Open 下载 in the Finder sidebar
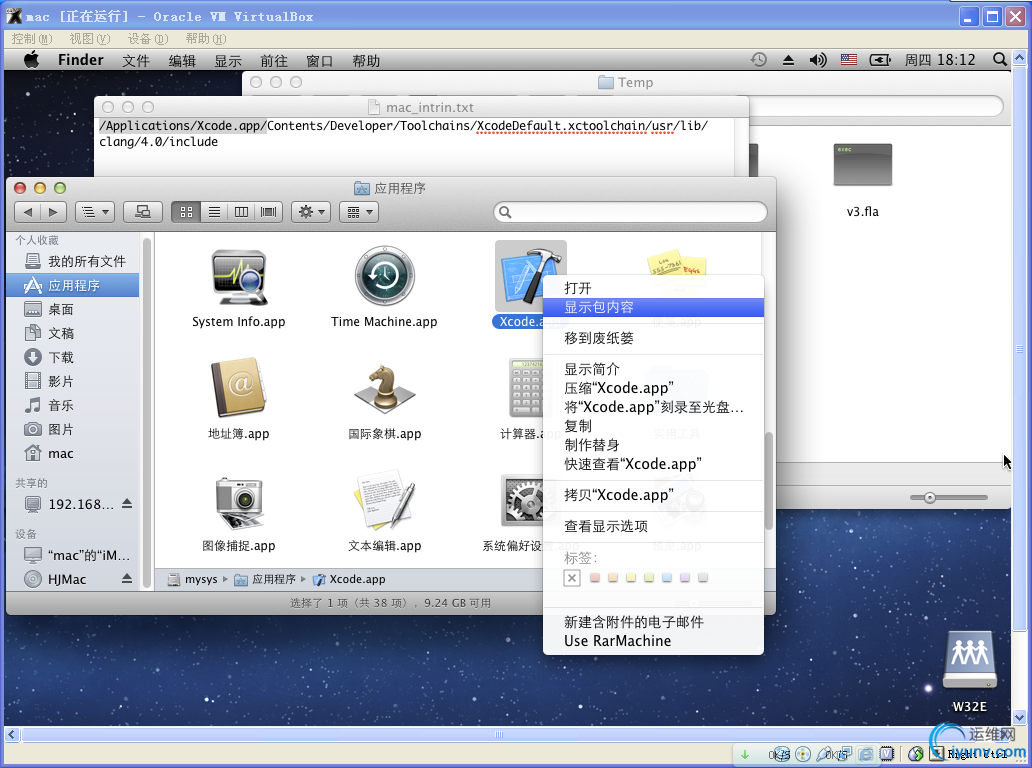This screenshot has height=768, width=1032. click(x=74, y=357)
